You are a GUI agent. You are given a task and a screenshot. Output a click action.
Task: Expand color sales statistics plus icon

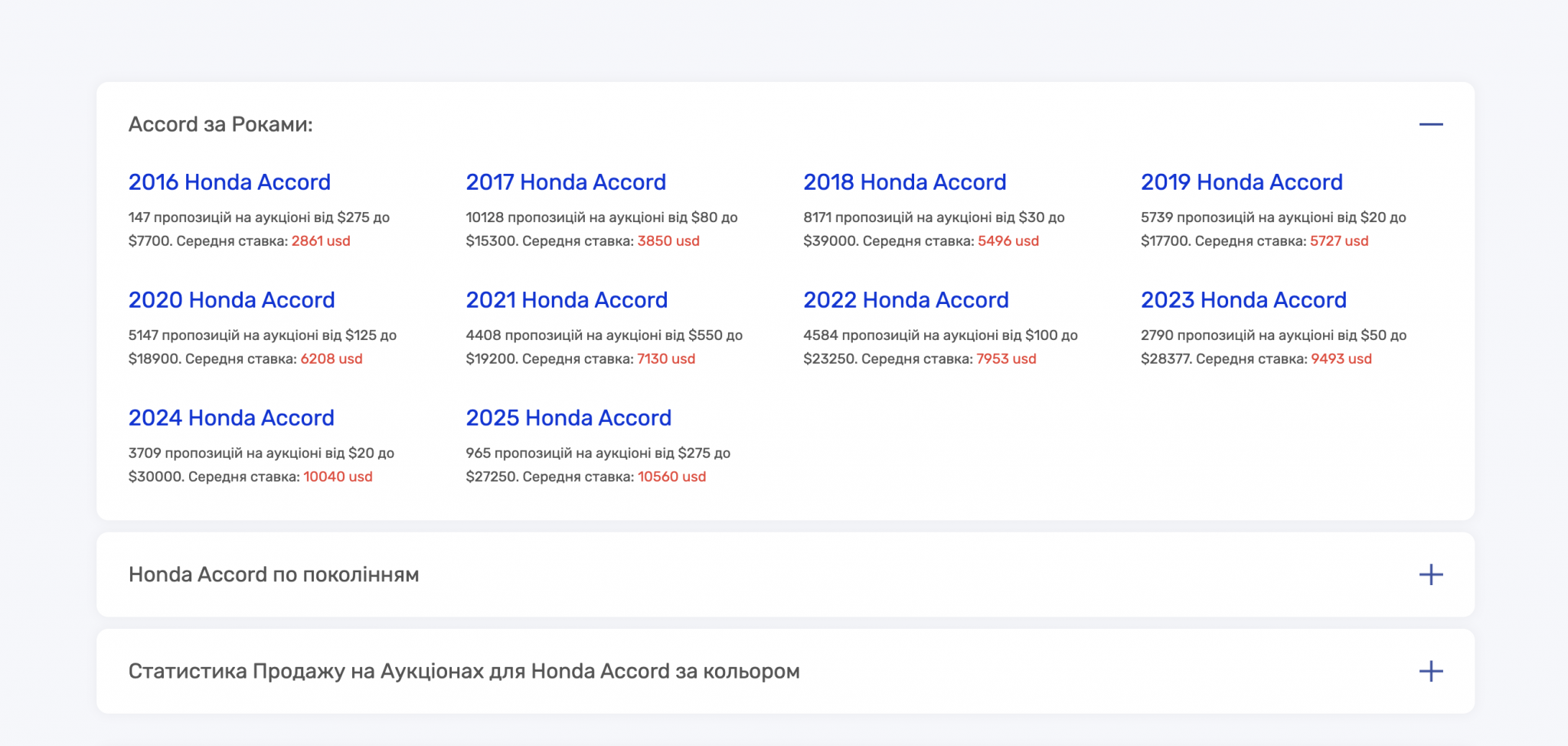(x=1430, y=672)
